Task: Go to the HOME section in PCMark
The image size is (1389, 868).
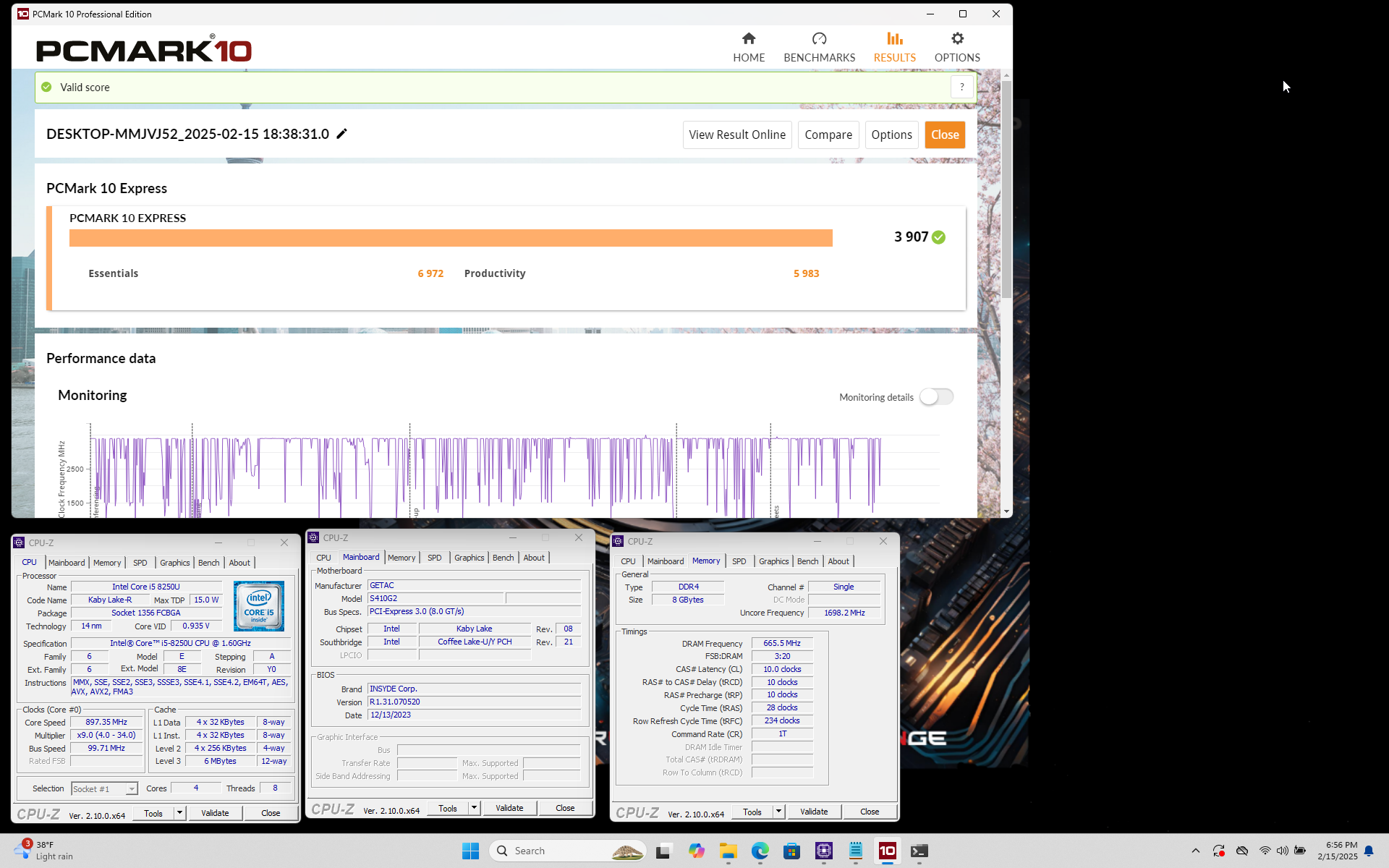Action: pos(749,47)
